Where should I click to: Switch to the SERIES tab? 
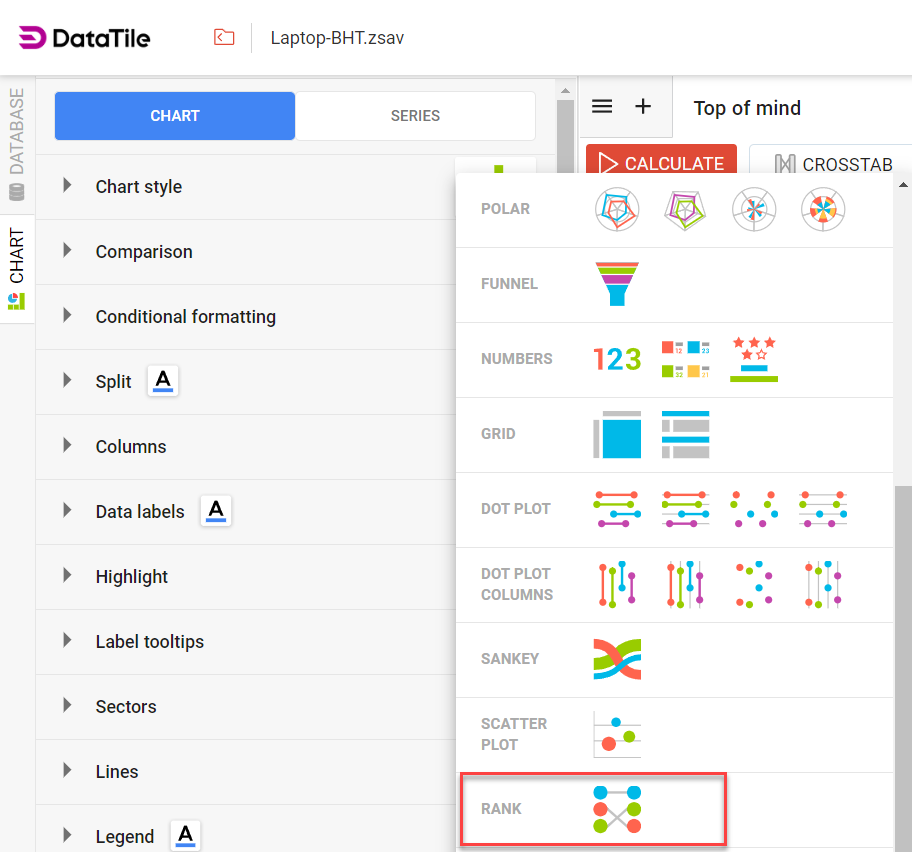coord(415,116)
